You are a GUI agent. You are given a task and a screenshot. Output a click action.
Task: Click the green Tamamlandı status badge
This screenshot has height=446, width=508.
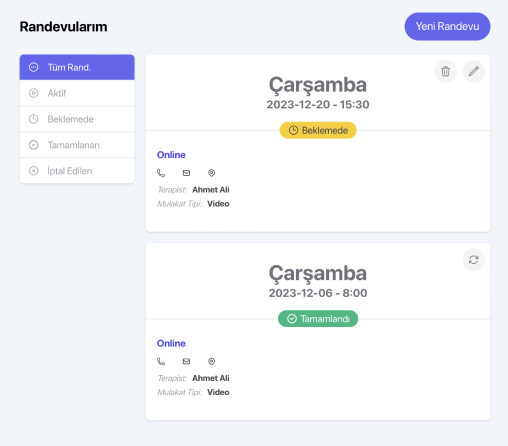(318, 319)
